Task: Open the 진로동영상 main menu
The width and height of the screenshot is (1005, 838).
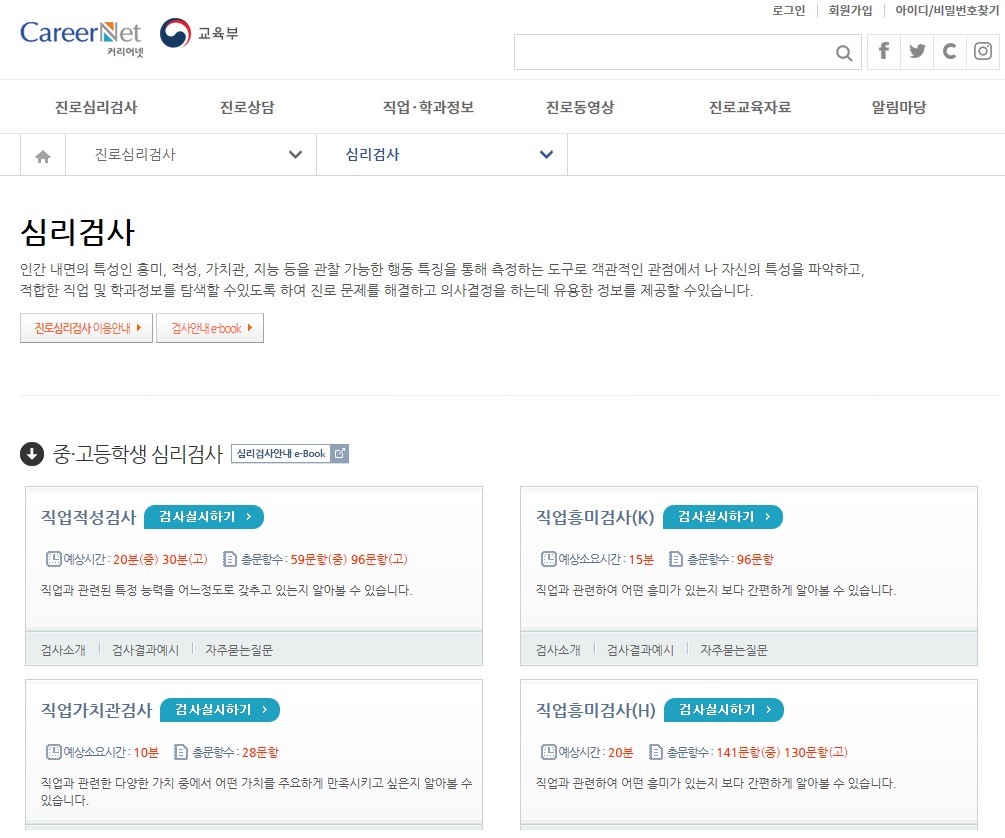Action: pos(580,107)
